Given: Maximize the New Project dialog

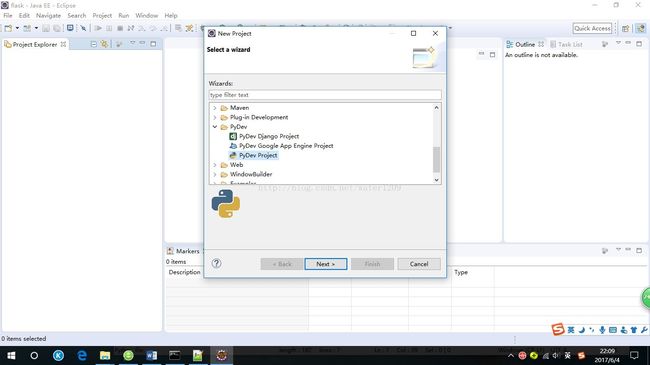Looking at the screenshot, I should tap(413, 33).
